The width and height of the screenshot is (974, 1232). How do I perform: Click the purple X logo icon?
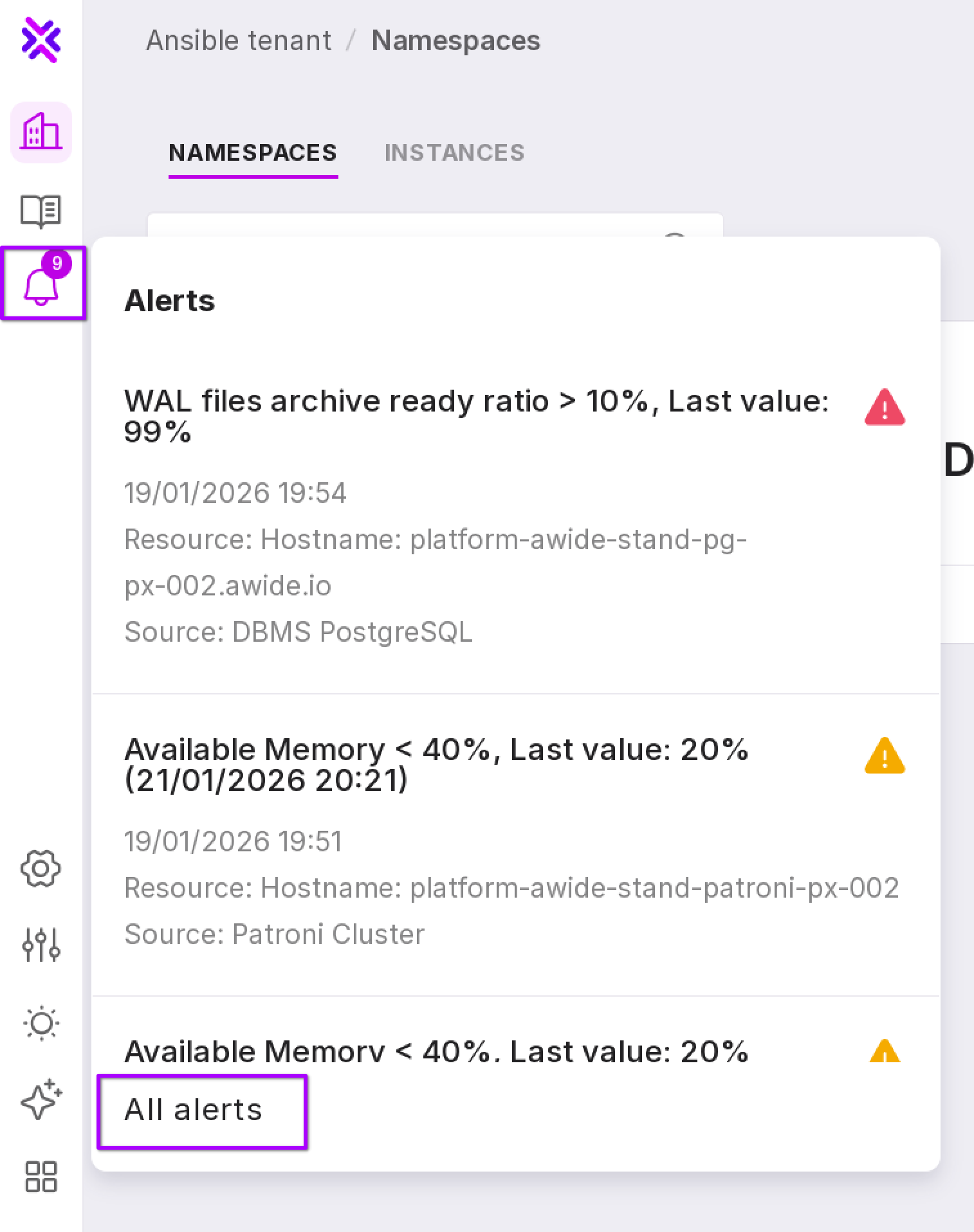pyautogui.click(x=41, y=40)
